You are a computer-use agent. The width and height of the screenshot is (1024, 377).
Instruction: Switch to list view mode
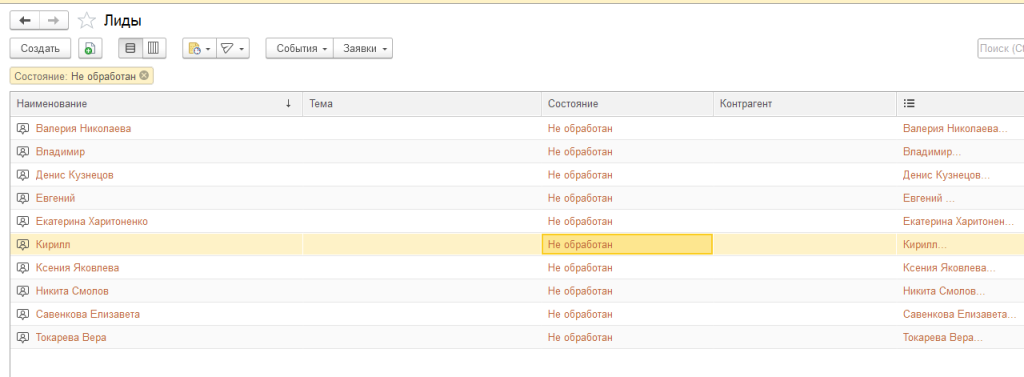pyautogui.click(x=130, y=48)
